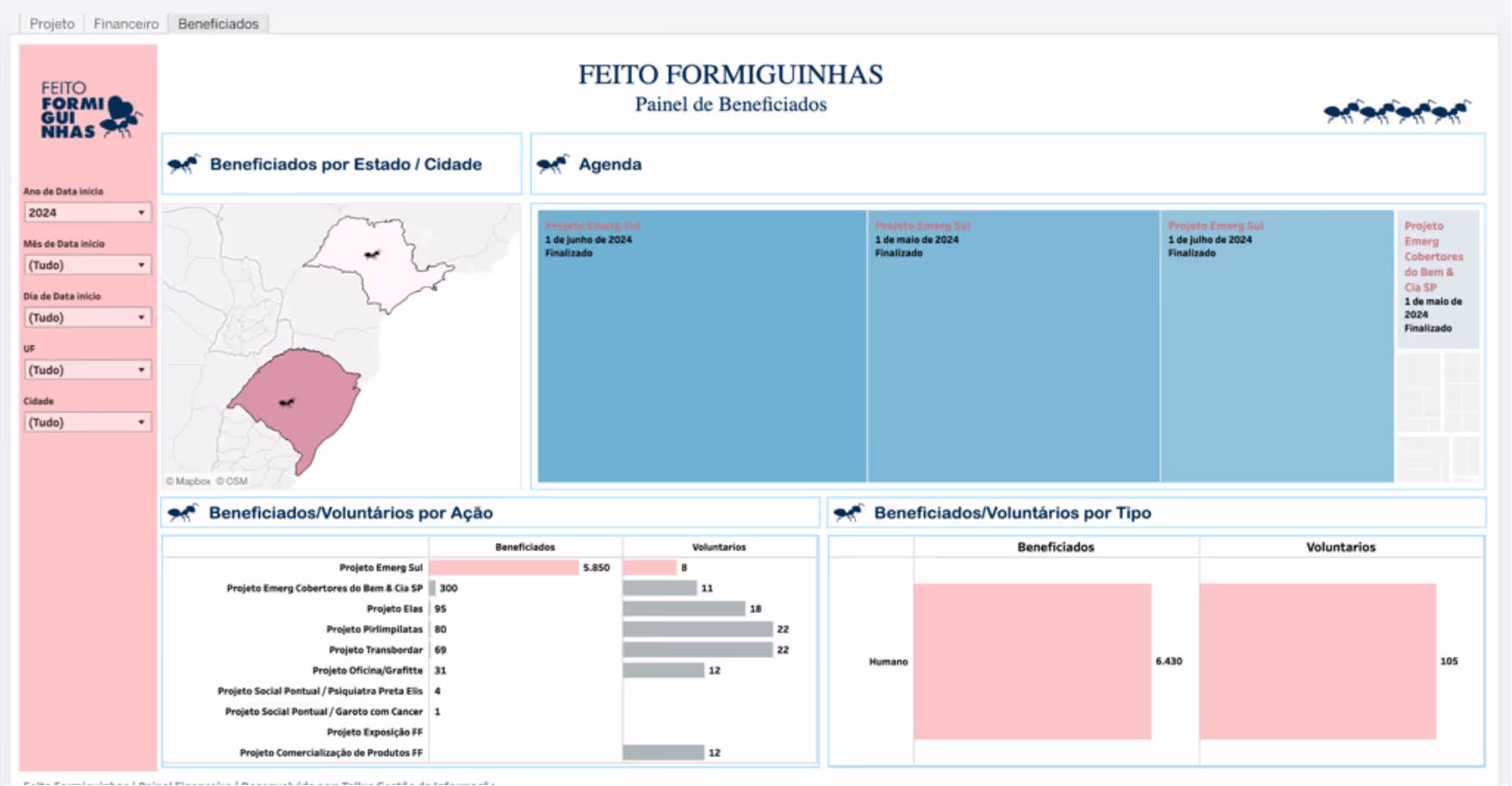
Task: Click the FEITO FORMIGUINHAS main title
Action: (x=731, y=74)
